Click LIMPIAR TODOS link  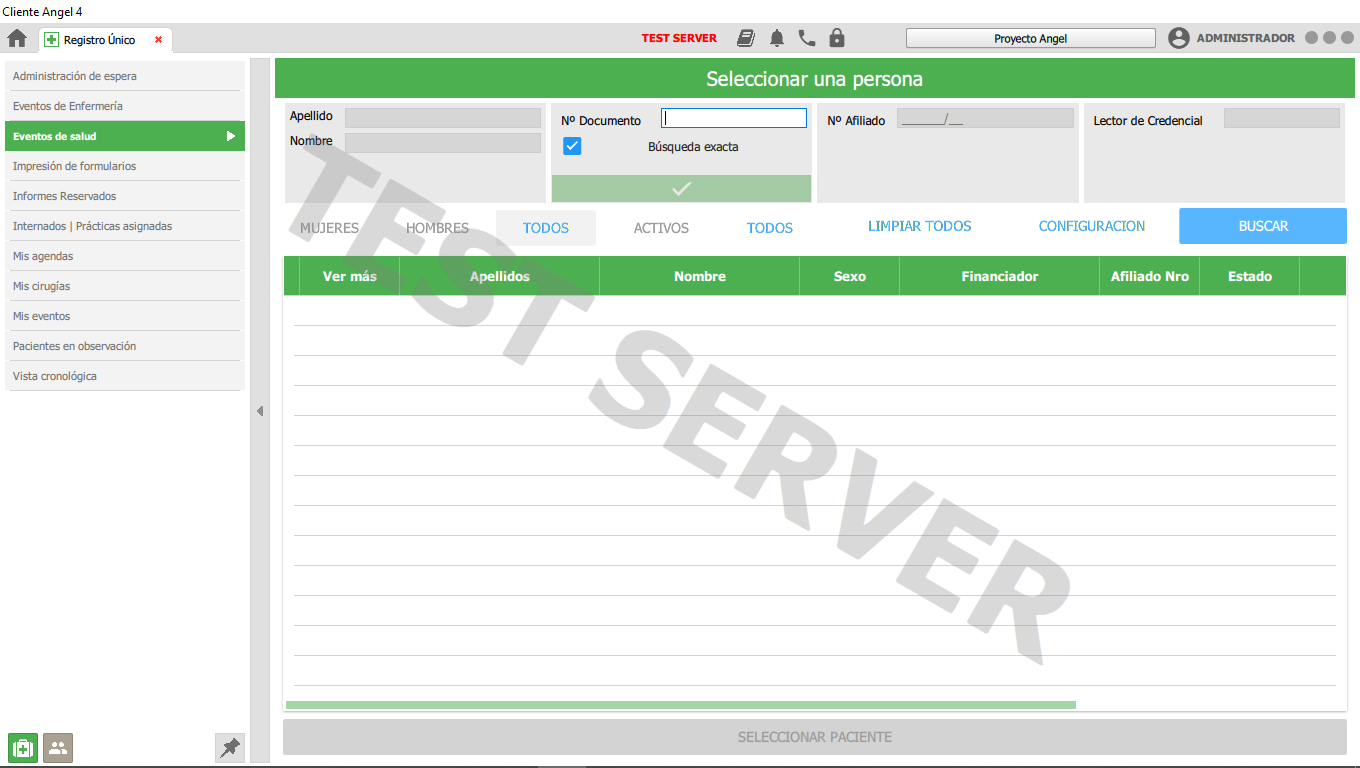coord(919,226)
